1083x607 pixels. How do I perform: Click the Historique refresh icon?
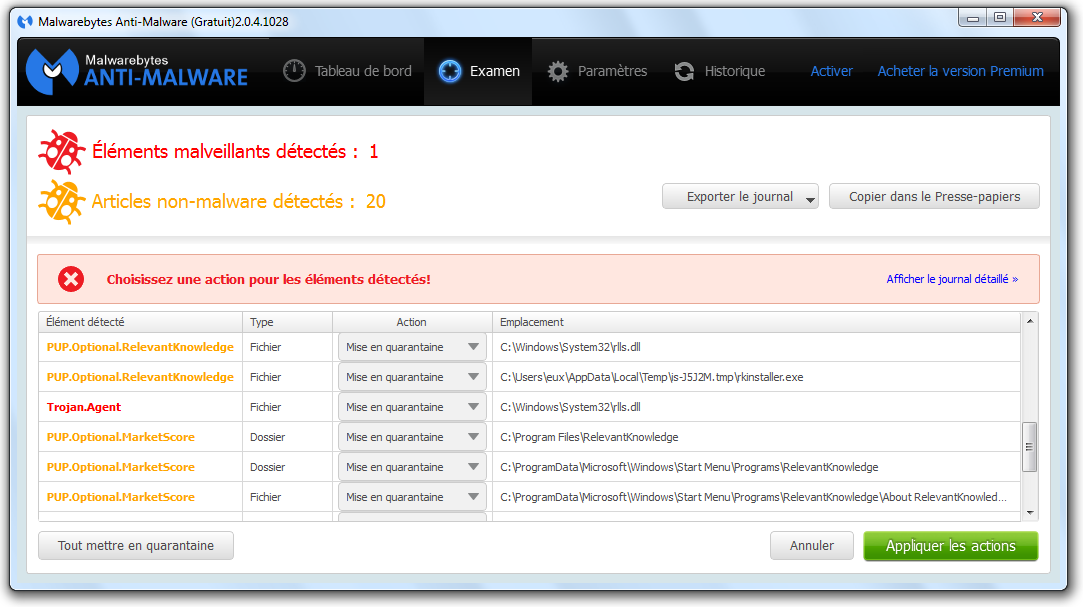coord(684,71)
